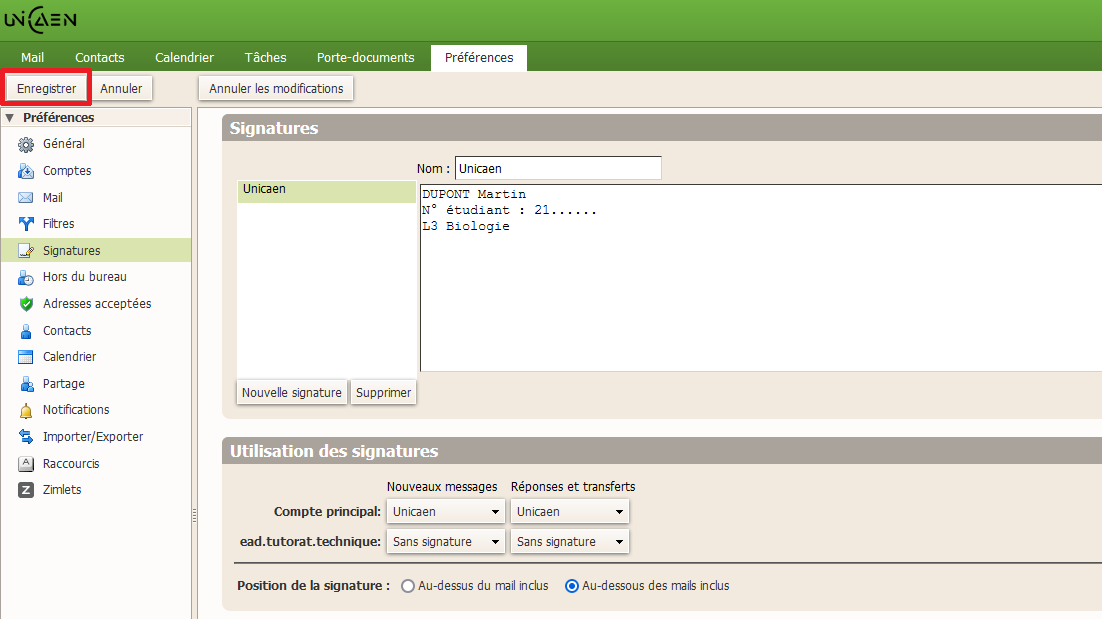1102x619 pixels.
Task: Select the Unicaen signature in list
Action: (326, 191)
